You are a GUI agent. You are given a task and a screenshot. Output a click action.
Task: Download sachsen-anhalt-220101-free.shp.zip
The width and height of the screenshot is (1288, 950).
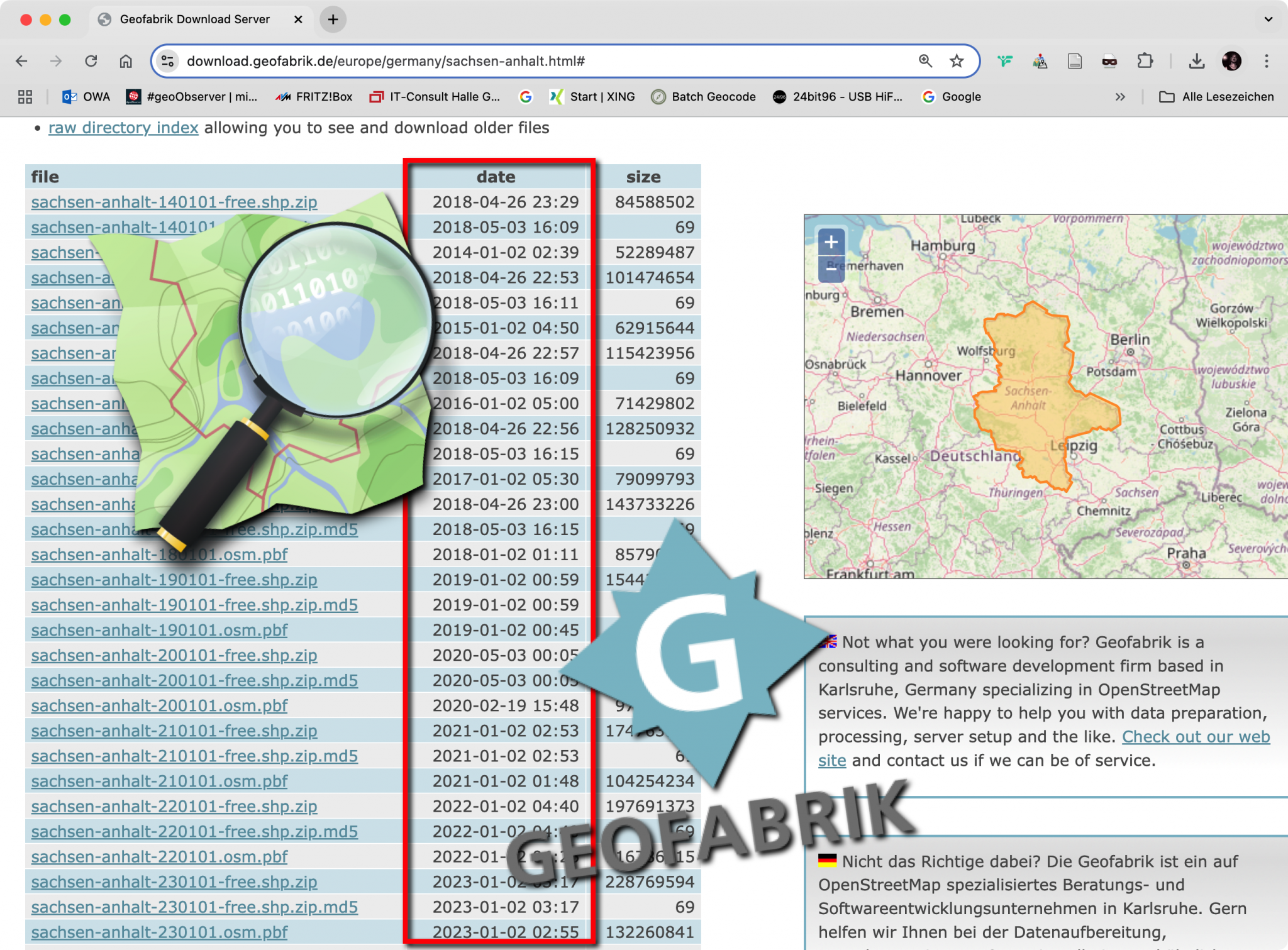click(174, 807)
